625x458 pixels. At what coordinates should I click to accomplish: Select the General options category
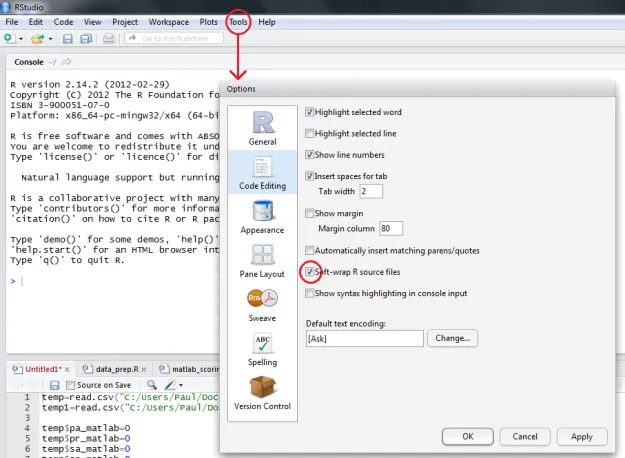[x=262, y=128]
